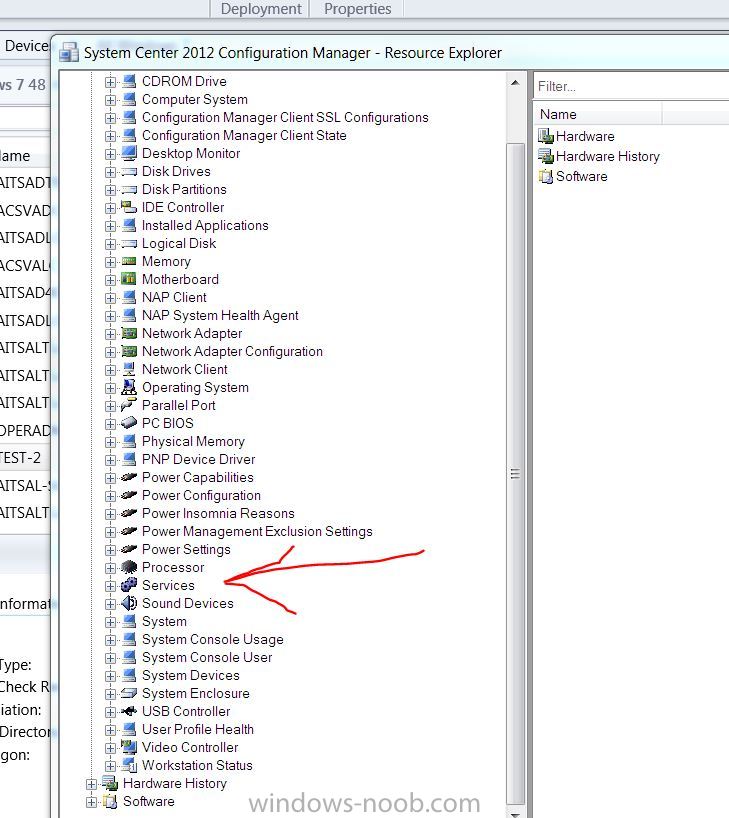
Task: Expand the Hardware History tree node
Action: (91, 784)
